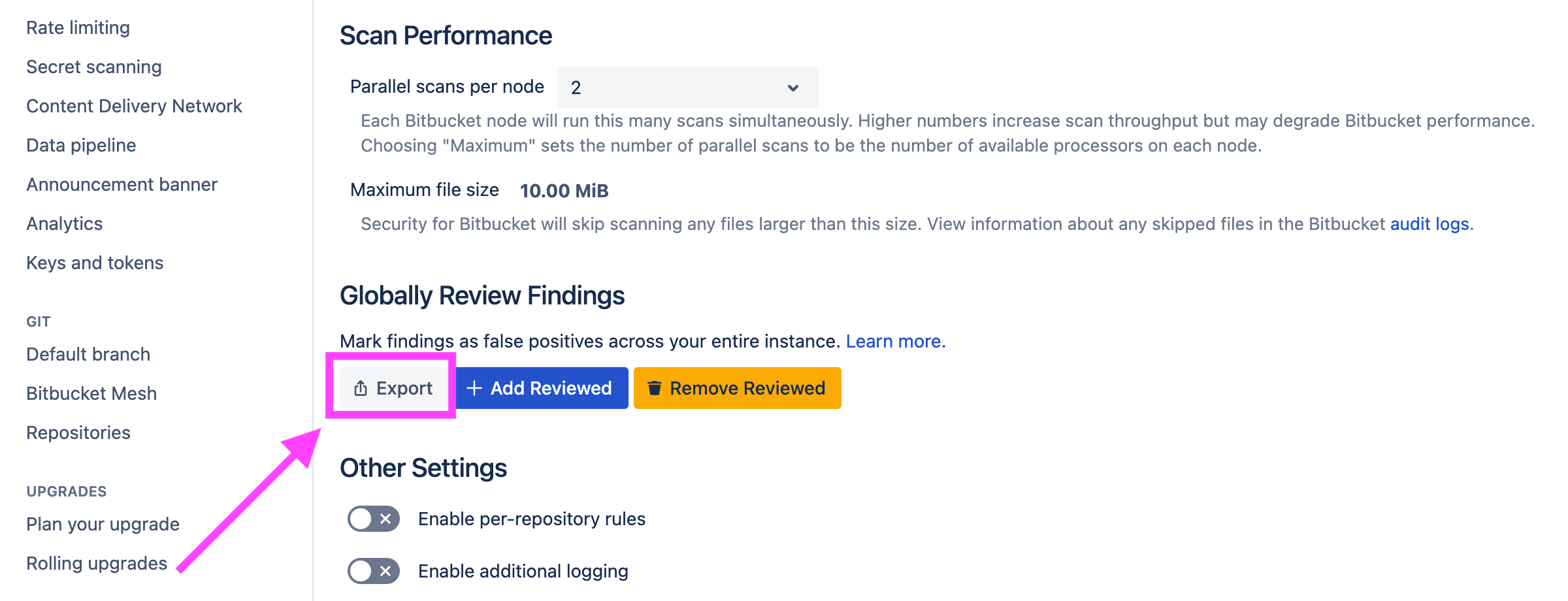Open the Data pipeline section
This screenshot has width=1568, height=601.
coord(80,145)
